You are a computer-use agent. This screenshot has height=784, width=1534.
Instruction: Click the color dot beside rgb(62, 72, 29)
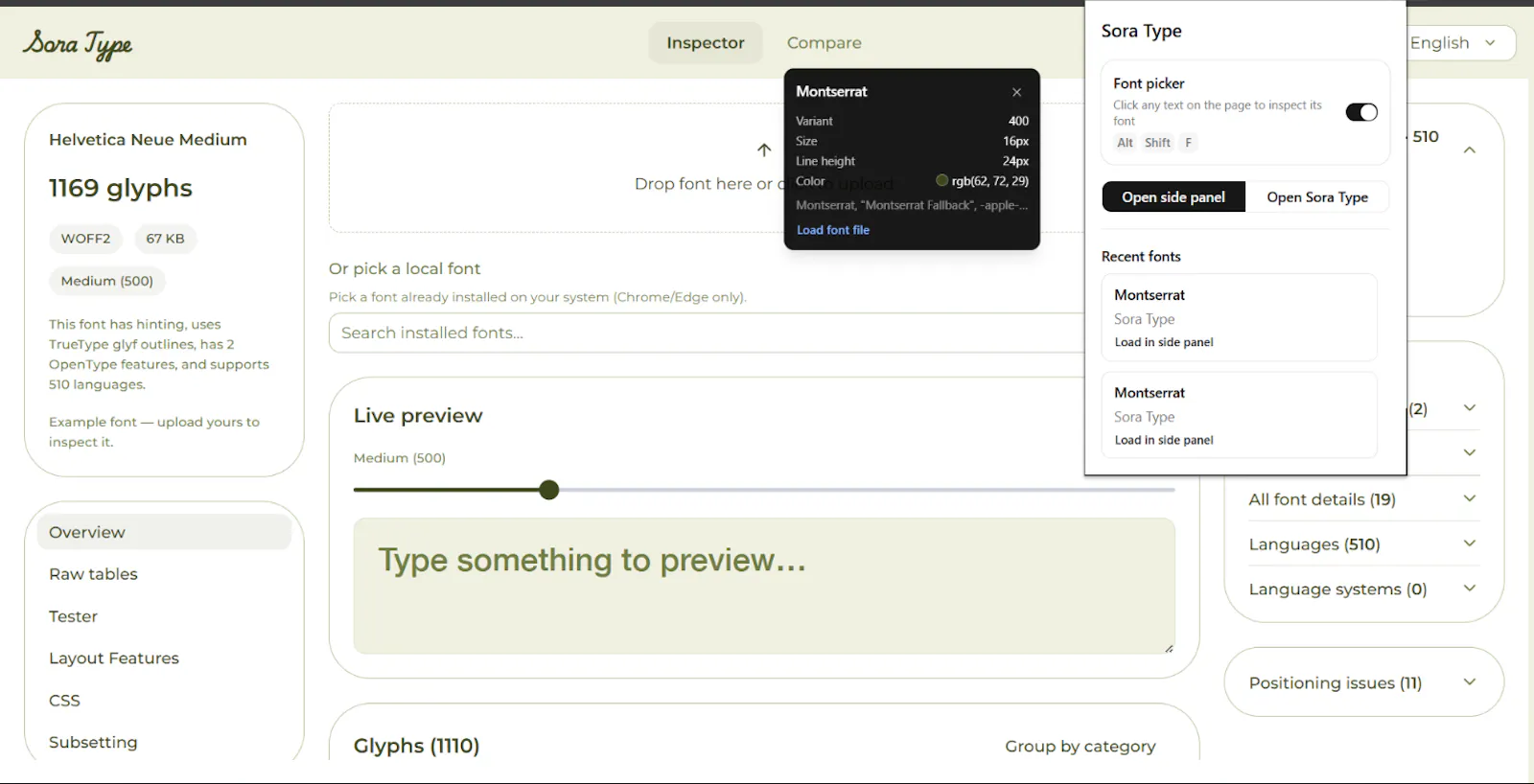941,180
